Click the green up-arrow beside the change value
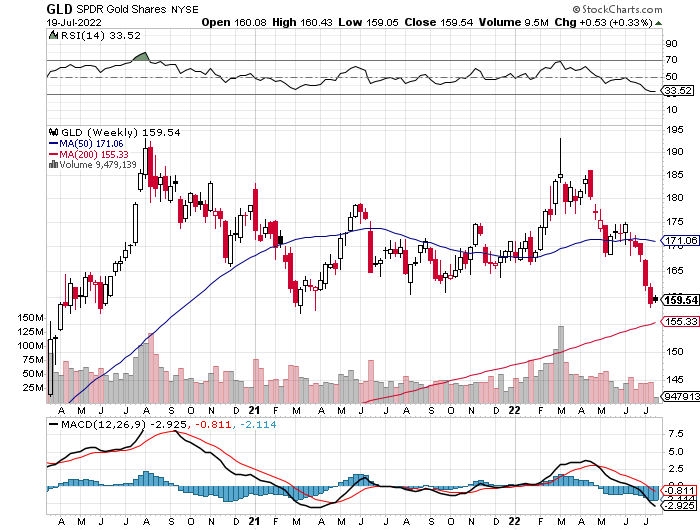This screenshot has width=700, height=530. [x=658, y=23]
